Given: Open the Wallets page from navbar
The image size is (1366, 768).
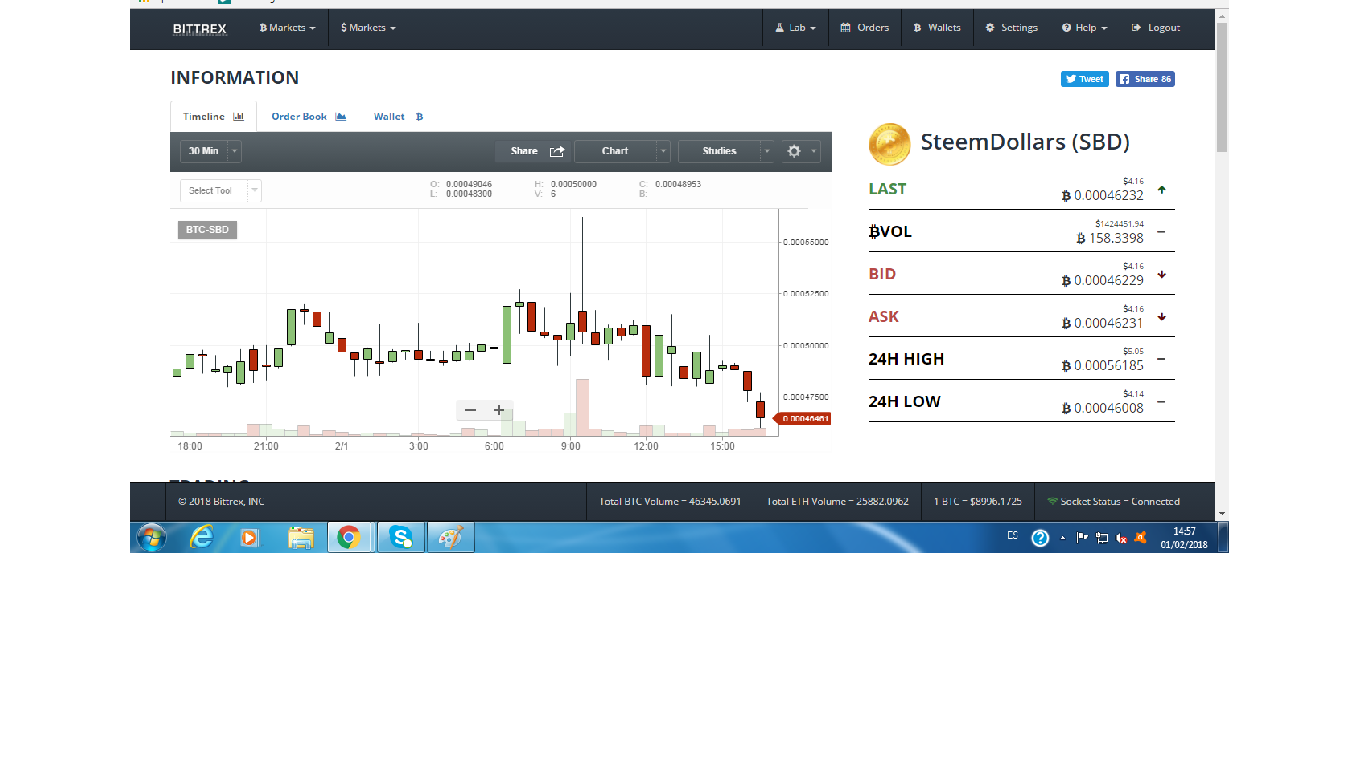Looking at the screenshot, I should point(937,28).
